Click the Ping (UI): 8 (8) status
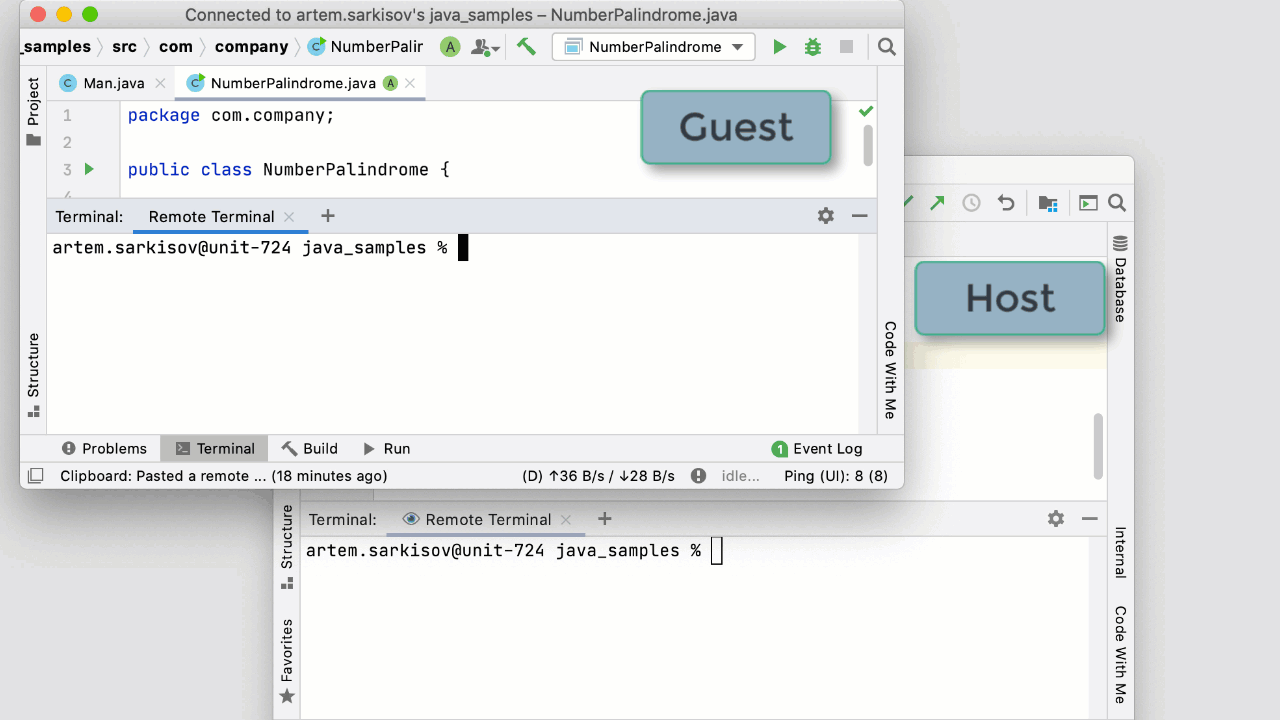This screenshot has height=720, width=1280. click(x=836, y=476)
